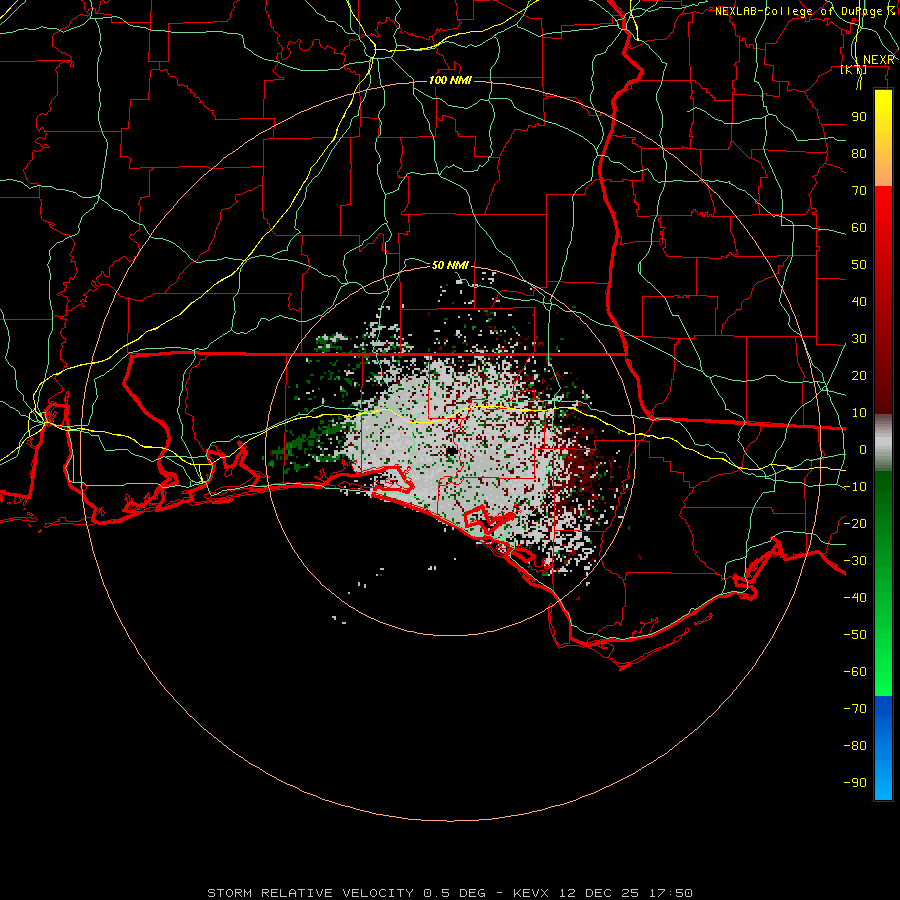Select the positive 70 value on the velocity scale

coord(859,191)
